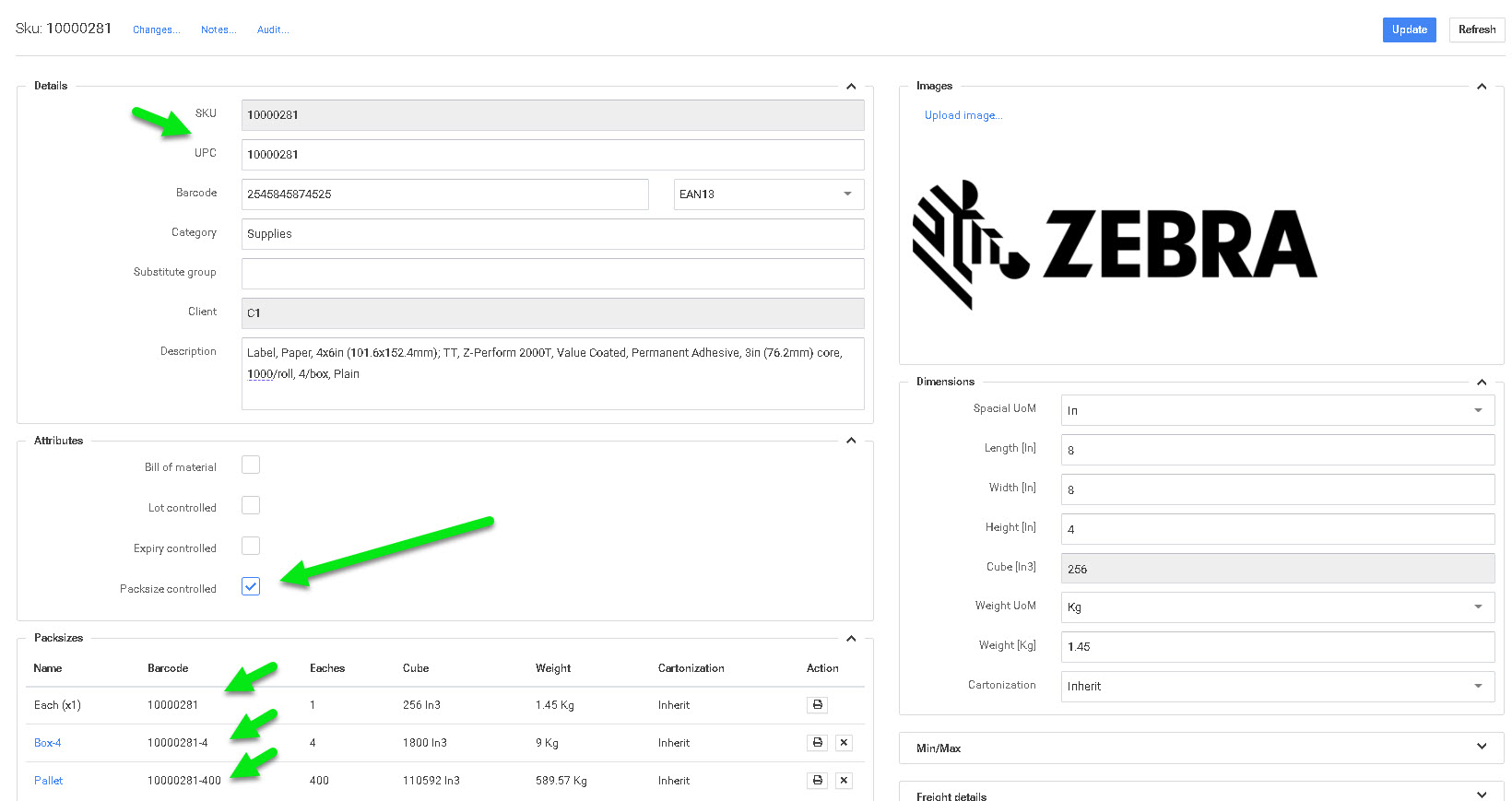Delete the Box-4 packsize row
The image size is (1512, 801).
(x=844, y=743)
